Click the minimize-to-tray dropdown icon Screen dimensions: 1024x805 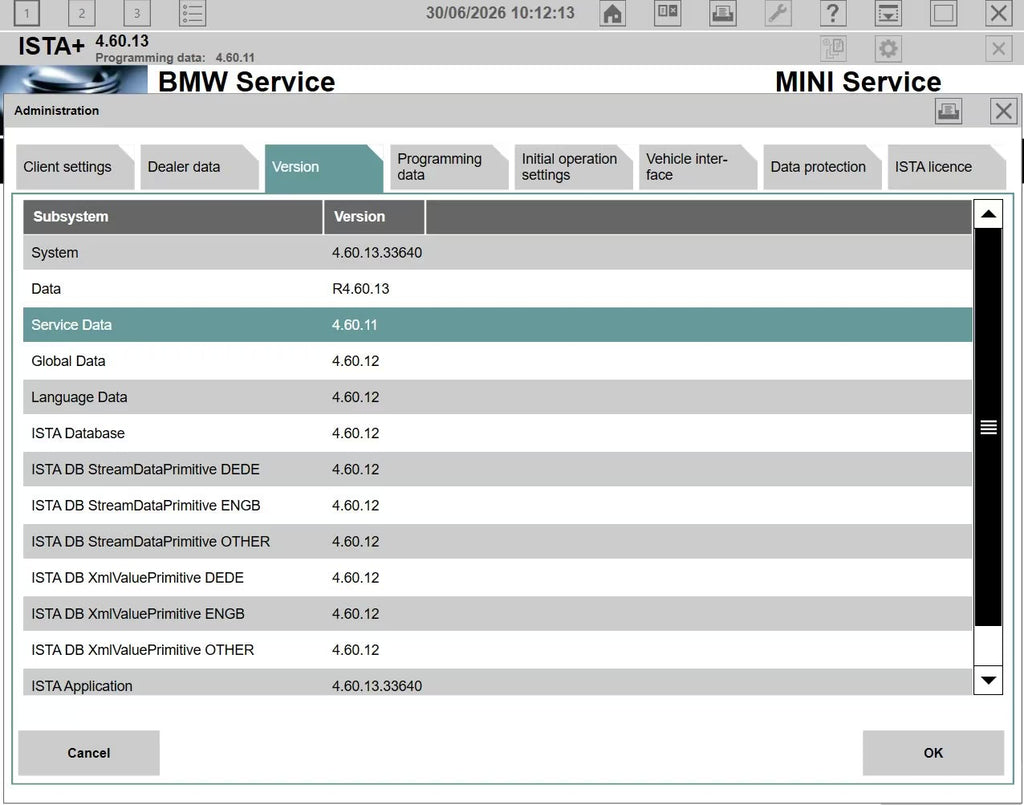coord(888,13)
